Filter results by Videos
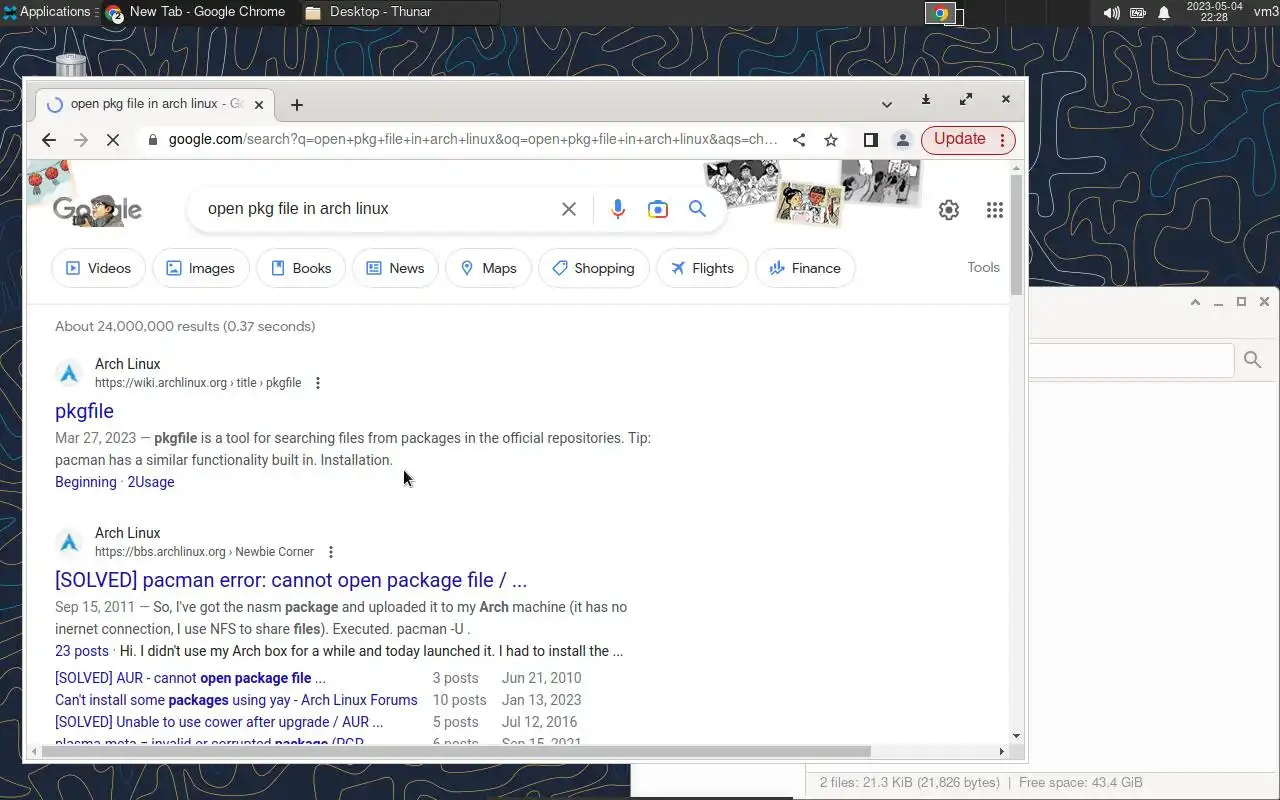 click(x=98, y=268)
